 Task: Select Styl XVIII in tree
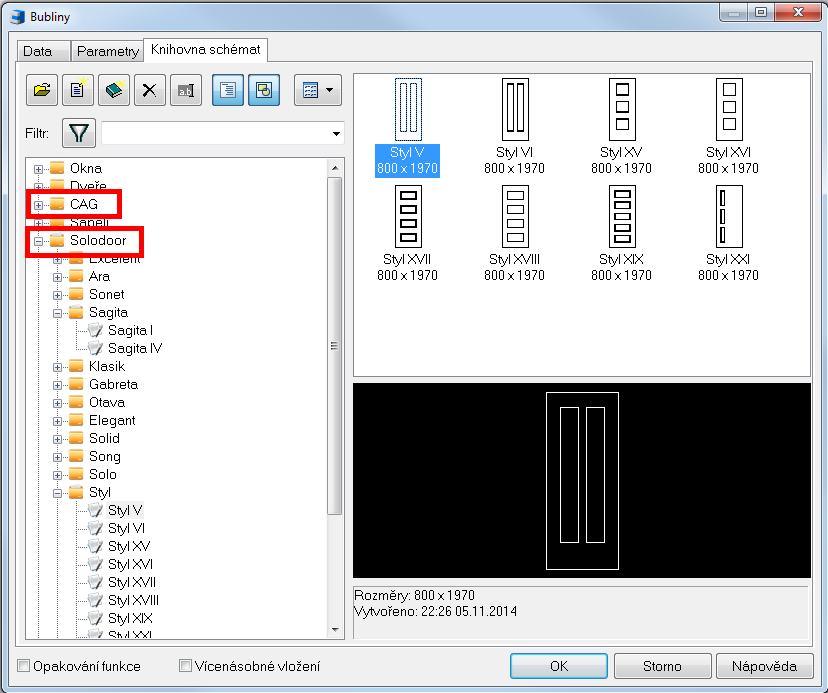[133, 600]
